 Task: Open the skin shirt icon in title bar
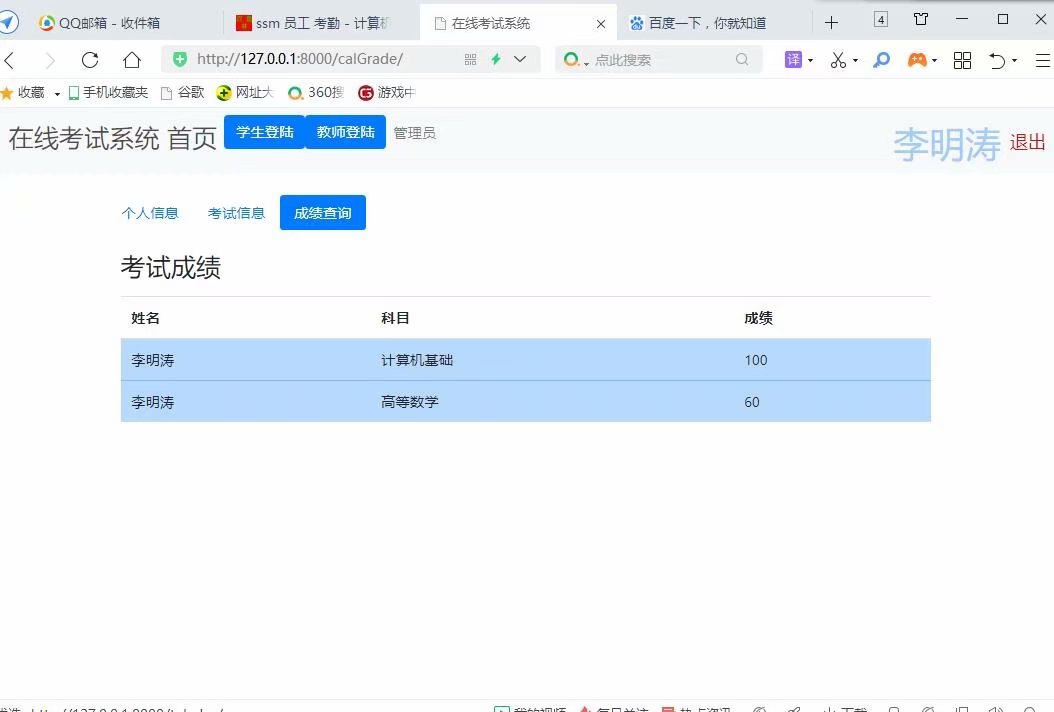point(922,19)
